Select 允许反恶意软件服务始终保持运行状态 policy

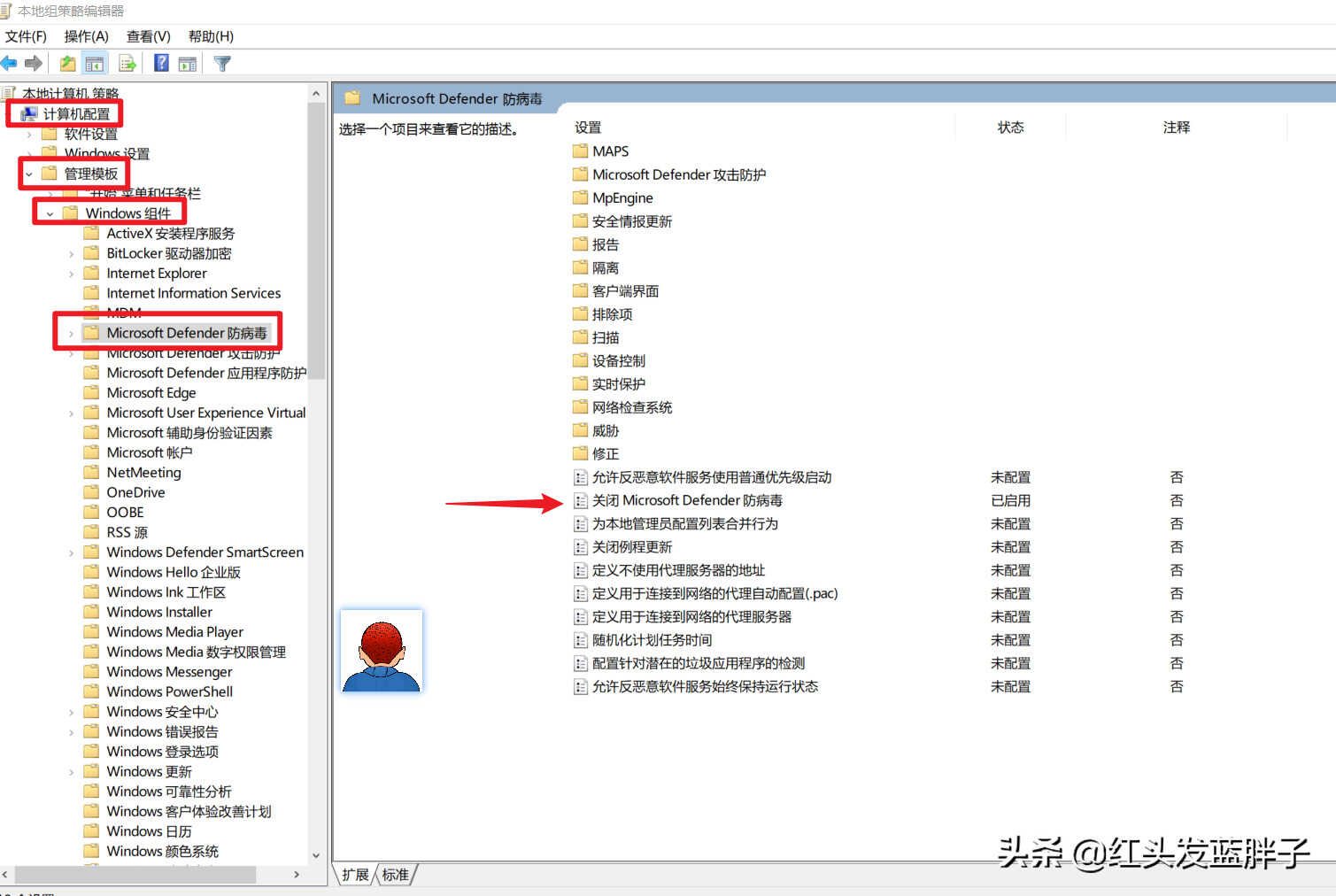pos(705,686)
